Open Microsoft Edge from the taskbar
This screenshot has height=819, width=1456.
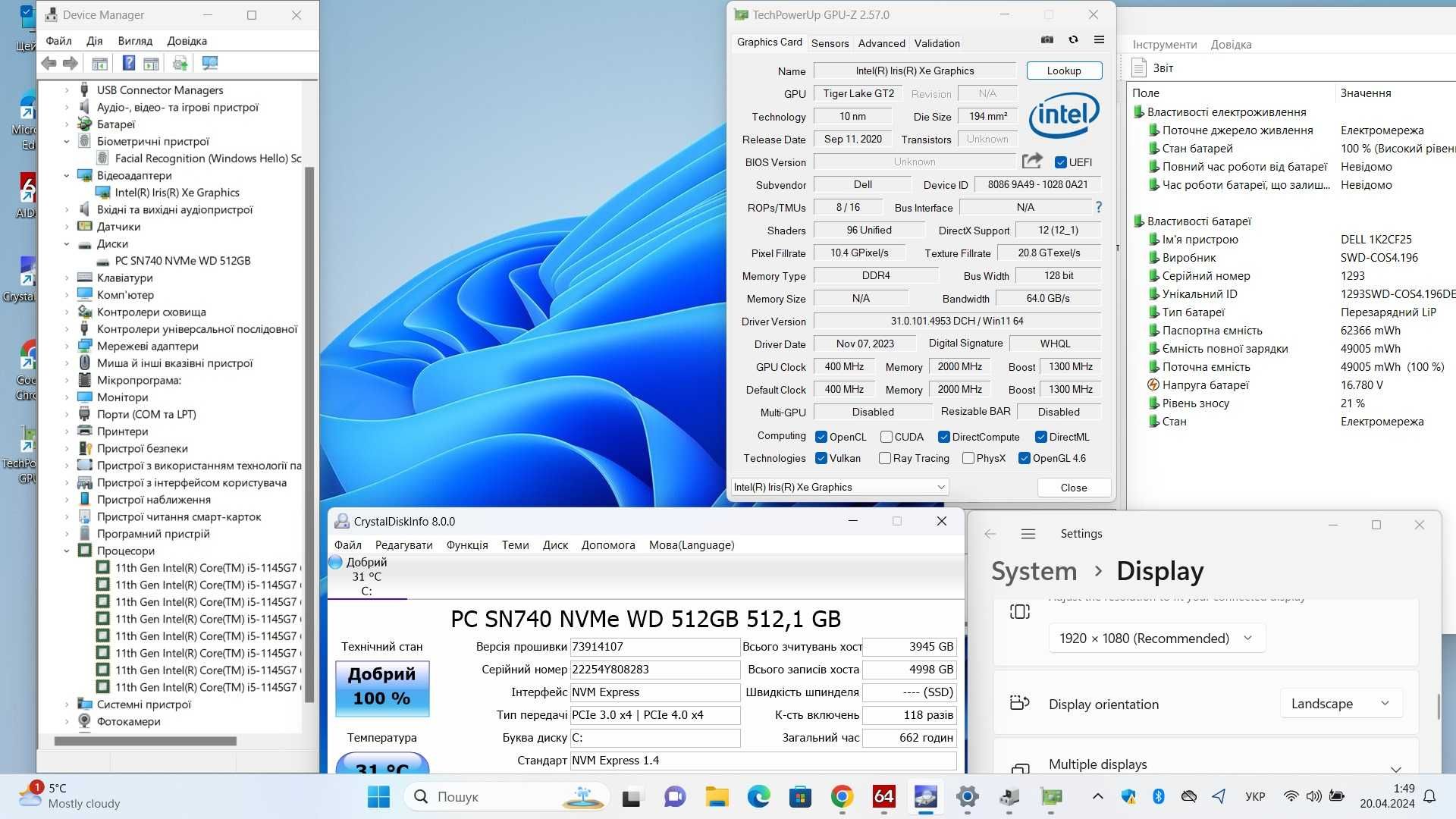tap(758, 797)
